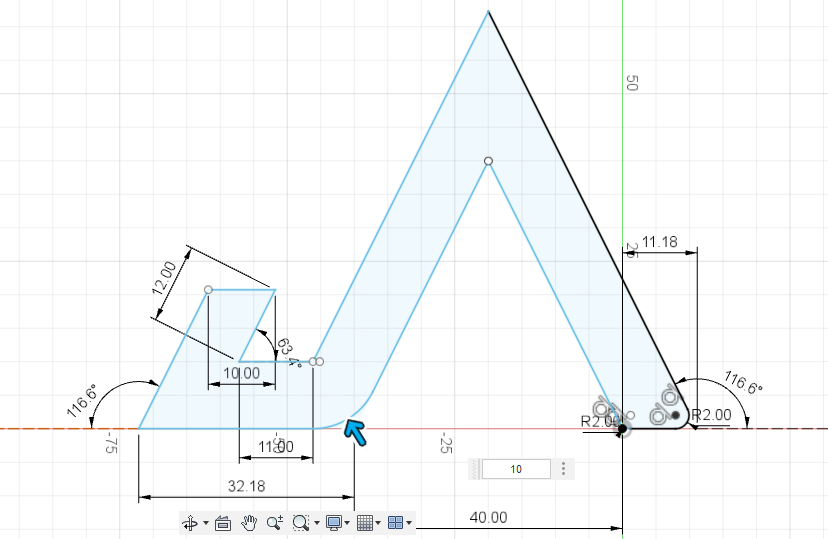Select the small hollow point just right of origin
The height and width of the screenshot is (539, 828).
630,415
